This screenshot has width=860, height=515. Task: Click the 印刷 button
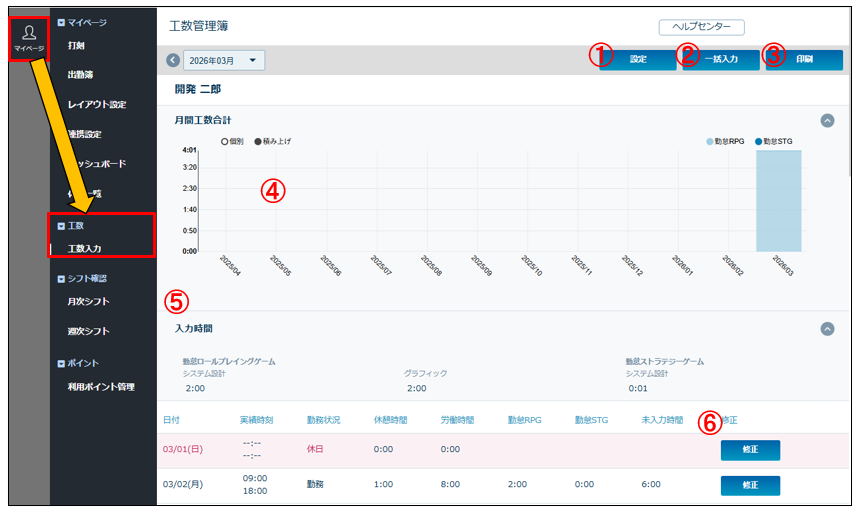point(804,60)
